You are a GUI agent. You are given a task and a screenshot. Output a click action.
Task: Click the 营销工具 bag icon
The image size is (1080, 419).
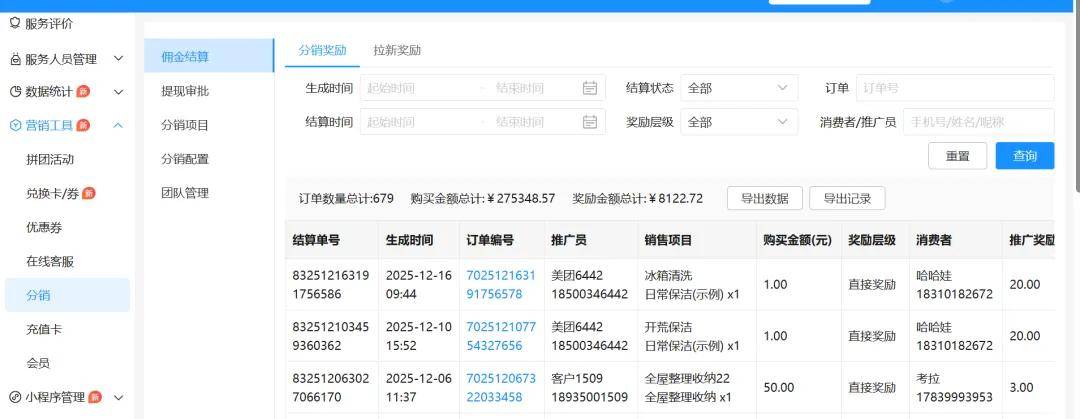tap(15, 125)
